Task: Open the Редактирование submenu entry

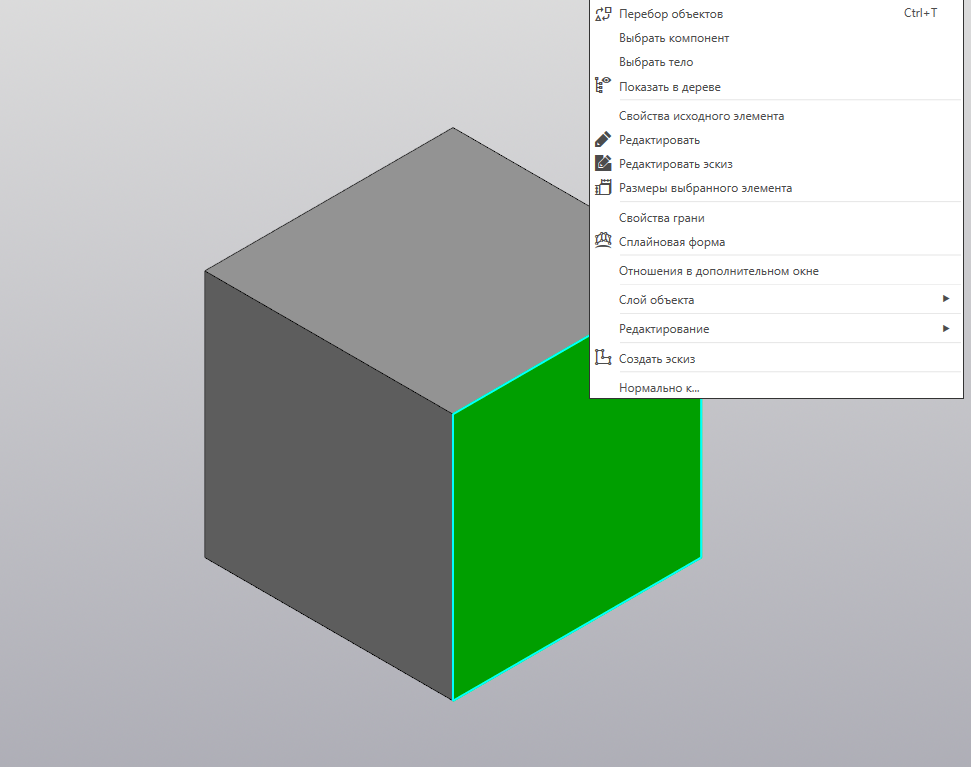Action: pyautogui.click(x=776, y=329)
